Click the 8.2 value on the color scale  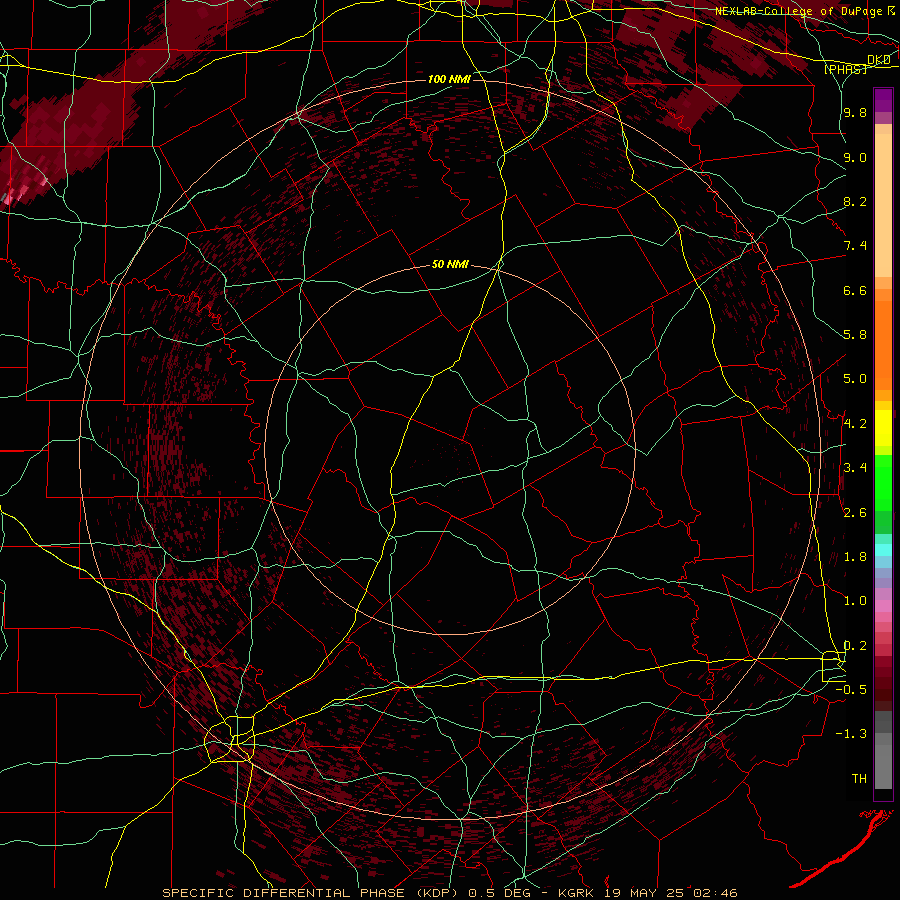(855, 201)
